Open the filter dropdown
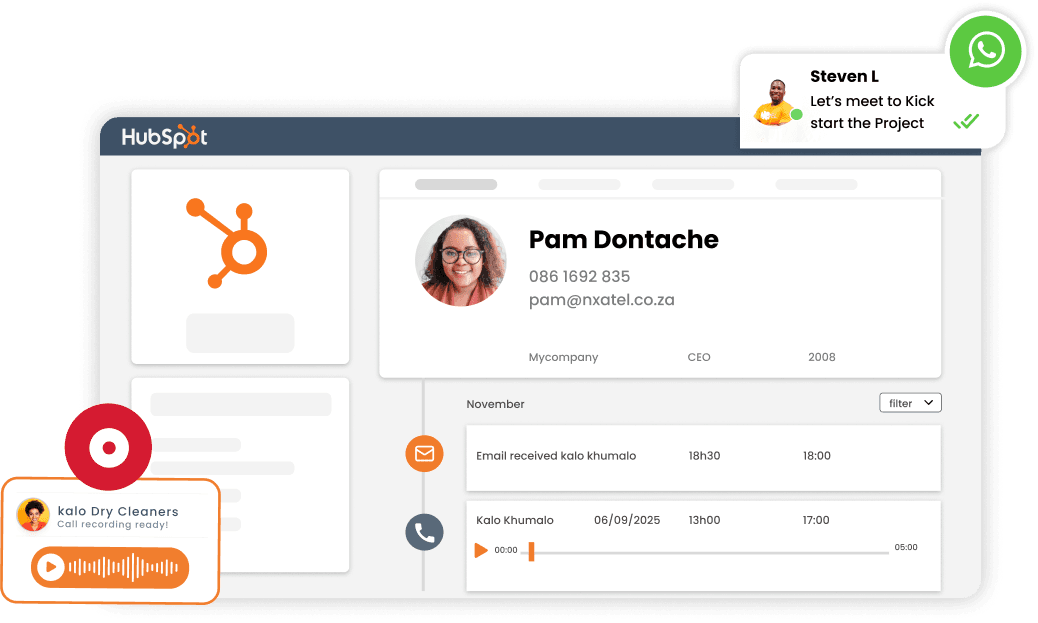 click(910, 403)
